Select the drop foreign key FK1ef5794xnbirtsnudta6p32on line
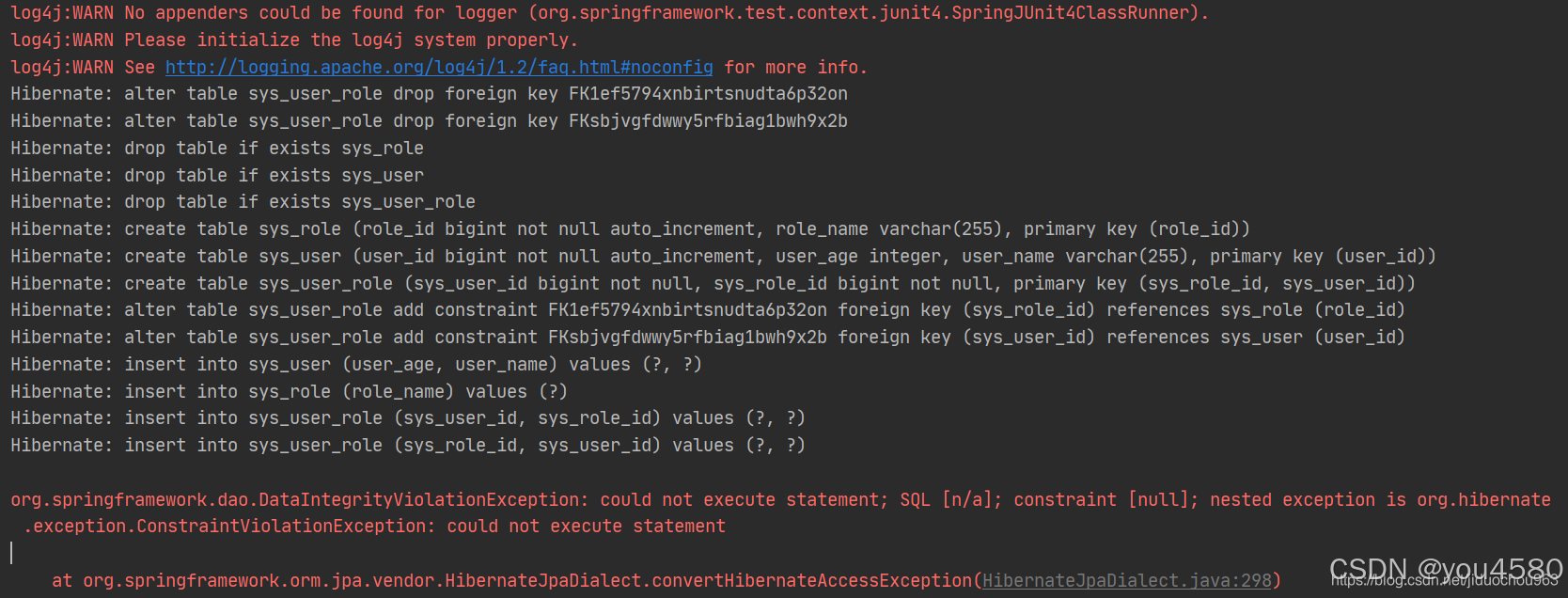This screenshot has width=1568, height=598. click(429, 94)
